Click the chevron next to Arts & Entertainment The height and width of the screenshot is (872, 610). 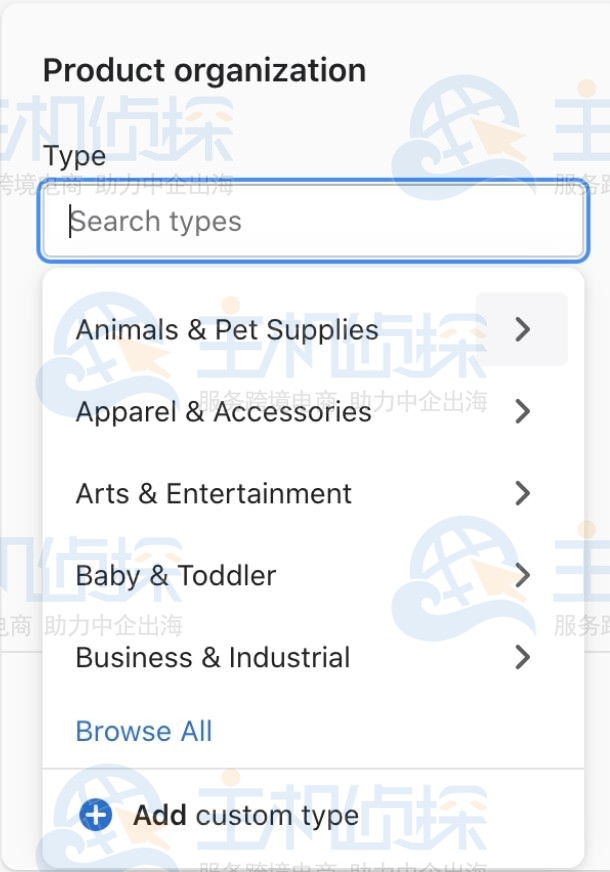coord(522,493)
